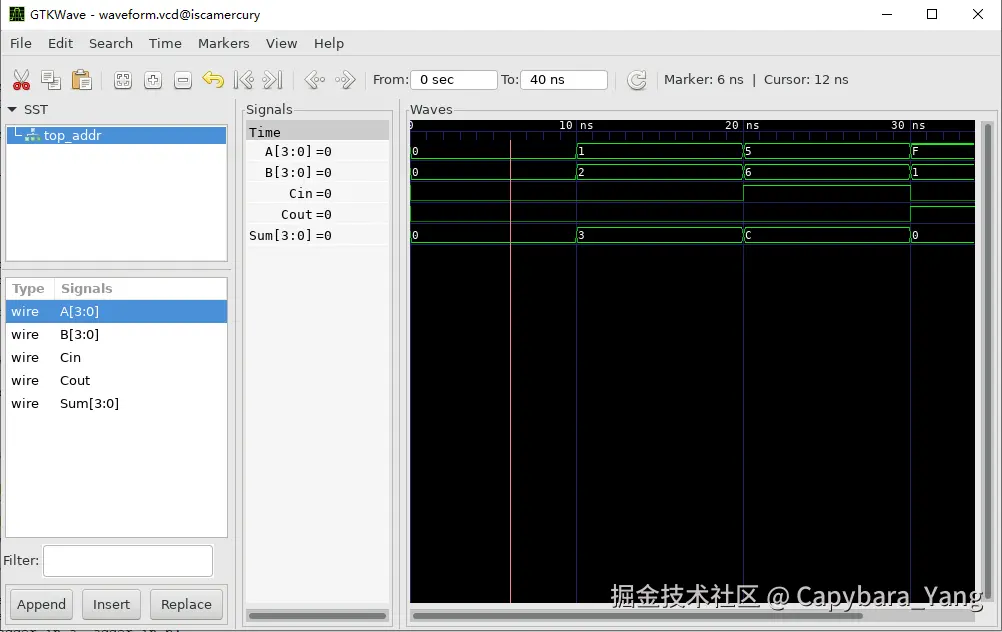The height and width of the screenshot is (632, 1002).
Task: Click the Cut traces scissors icon
Action: [21, 80]
